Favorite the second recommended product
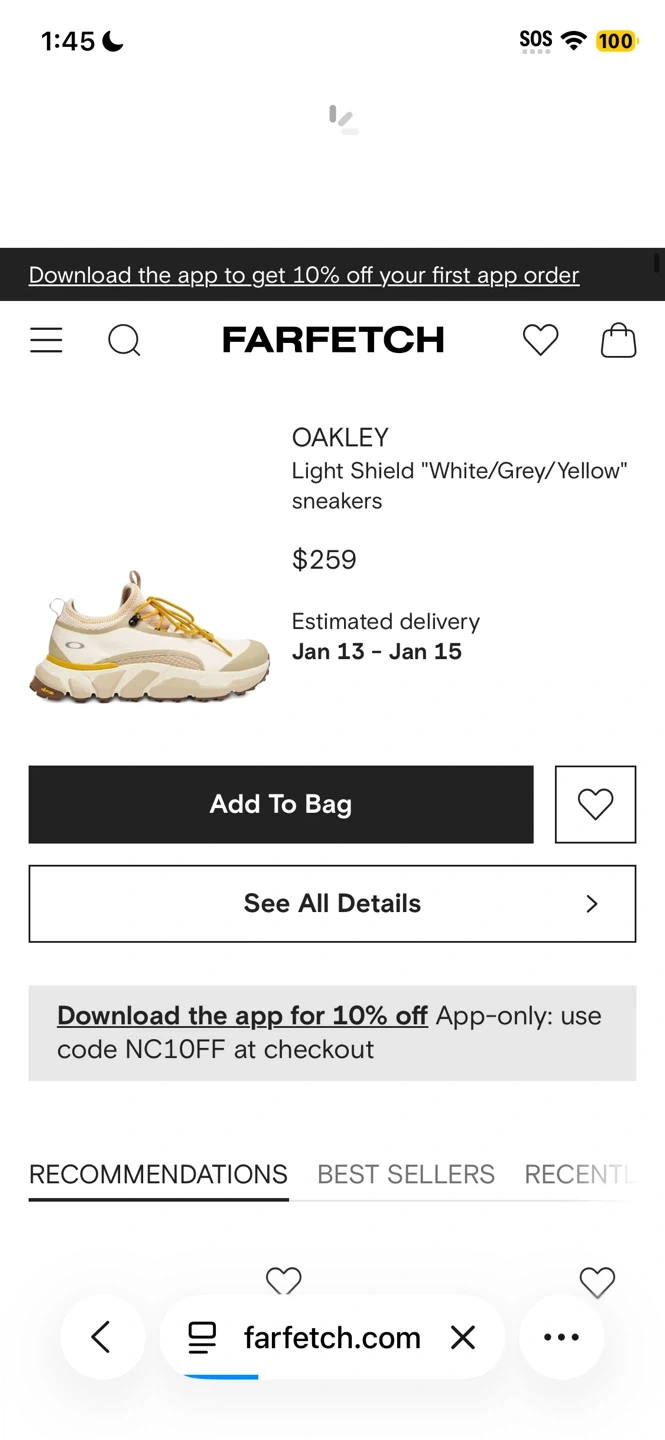Image resolution: width=665 pixels, height=1440 pixels. 597,1281
